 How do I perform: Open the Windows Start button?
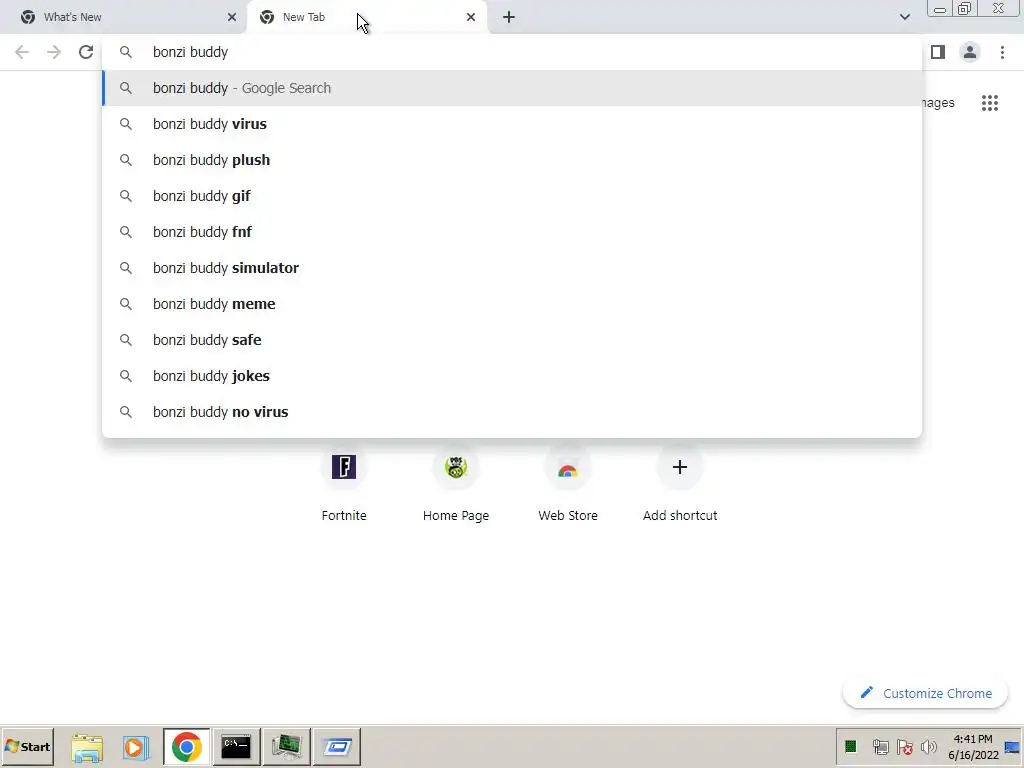(27, 746)
